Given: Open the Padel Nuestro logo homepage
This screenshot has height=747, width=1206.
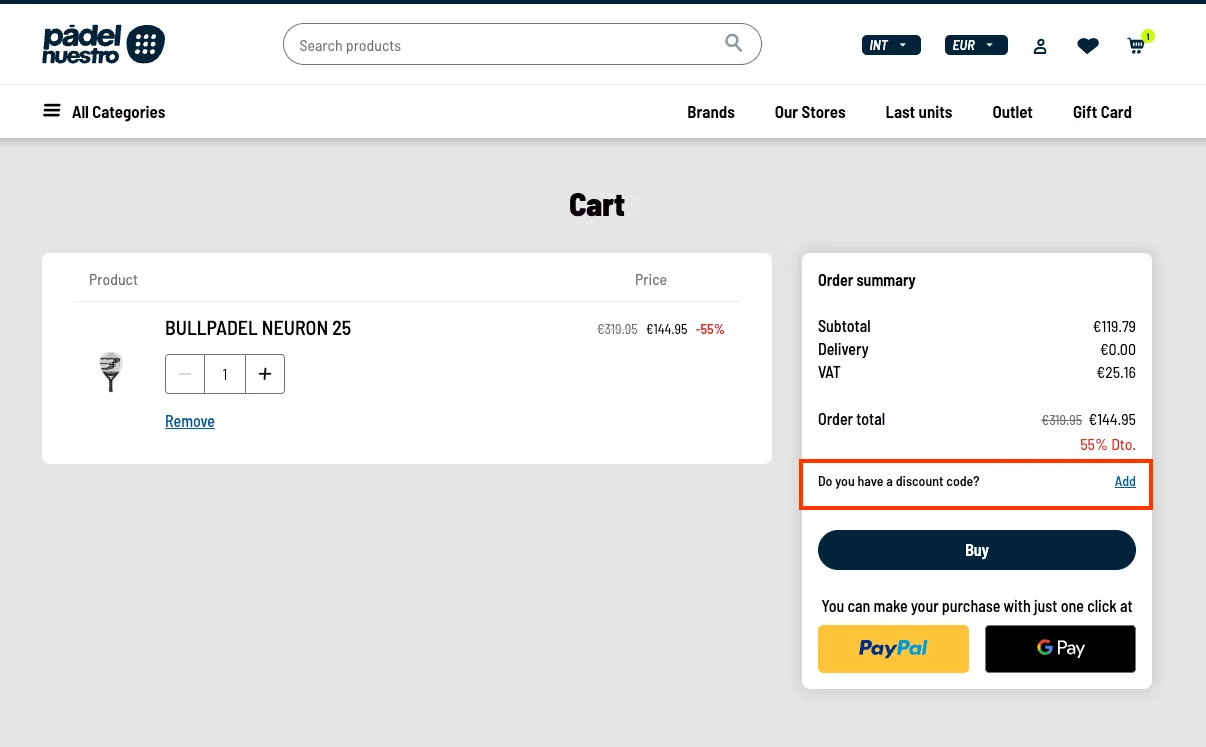Looking at the screenshot, I should 103,45.
